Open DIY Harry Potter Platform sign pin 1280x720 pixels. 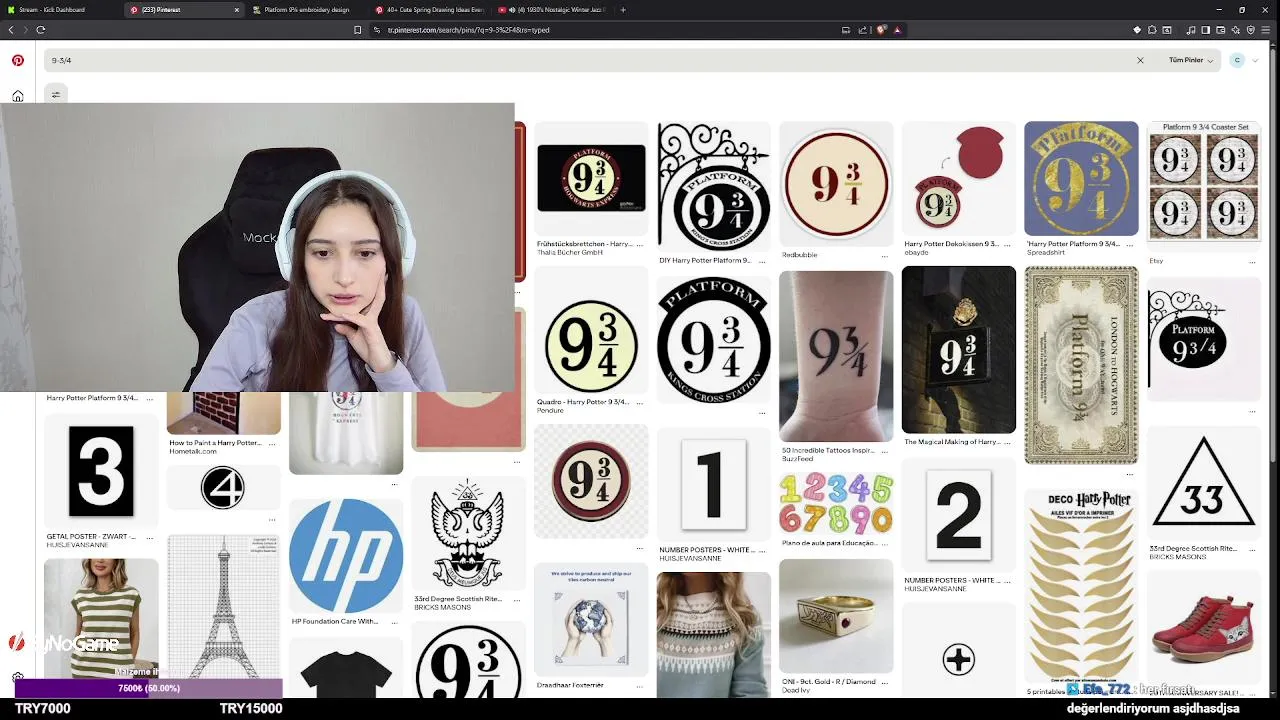713,186
